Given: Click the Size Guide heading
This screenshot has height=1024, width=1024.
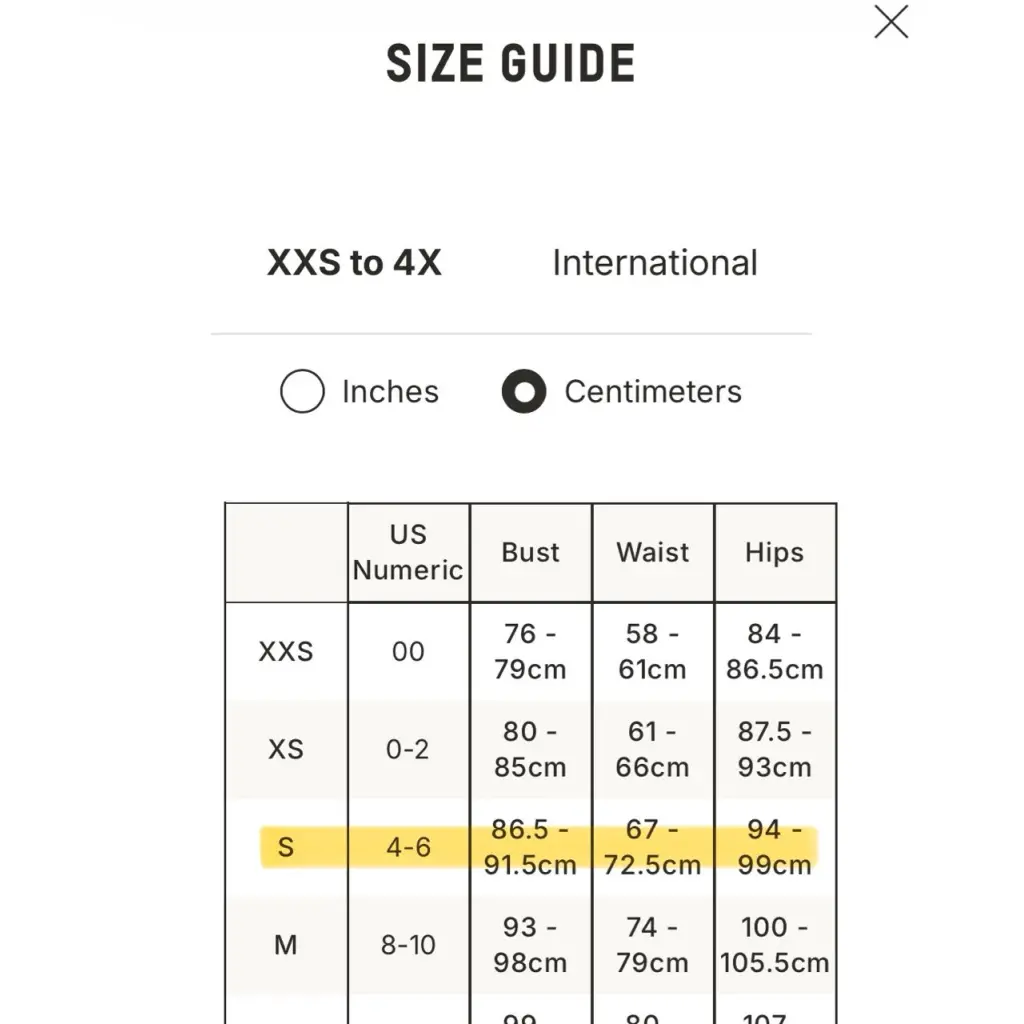Looking at the screenshot, I should (511, 64).
